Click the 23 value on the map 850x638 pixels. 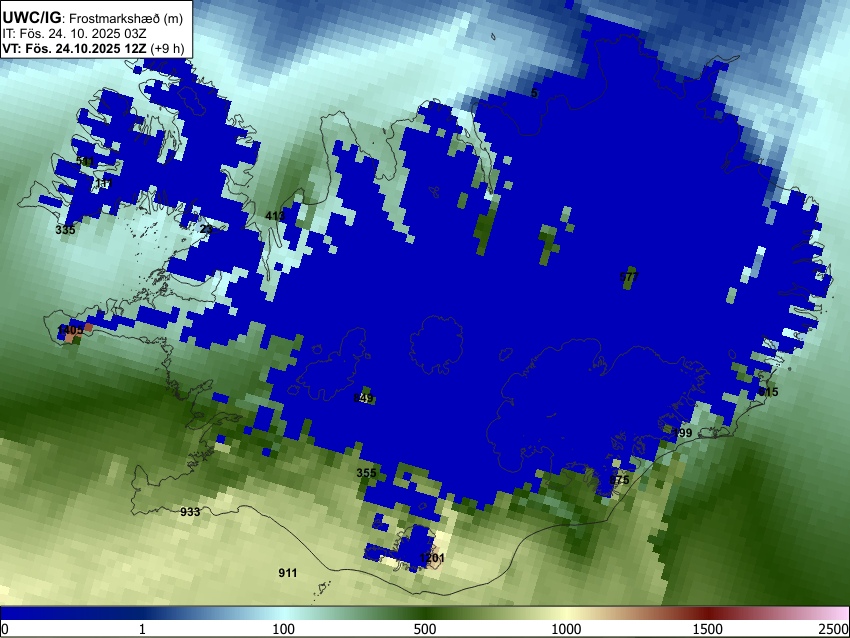[x=206, y=229]
